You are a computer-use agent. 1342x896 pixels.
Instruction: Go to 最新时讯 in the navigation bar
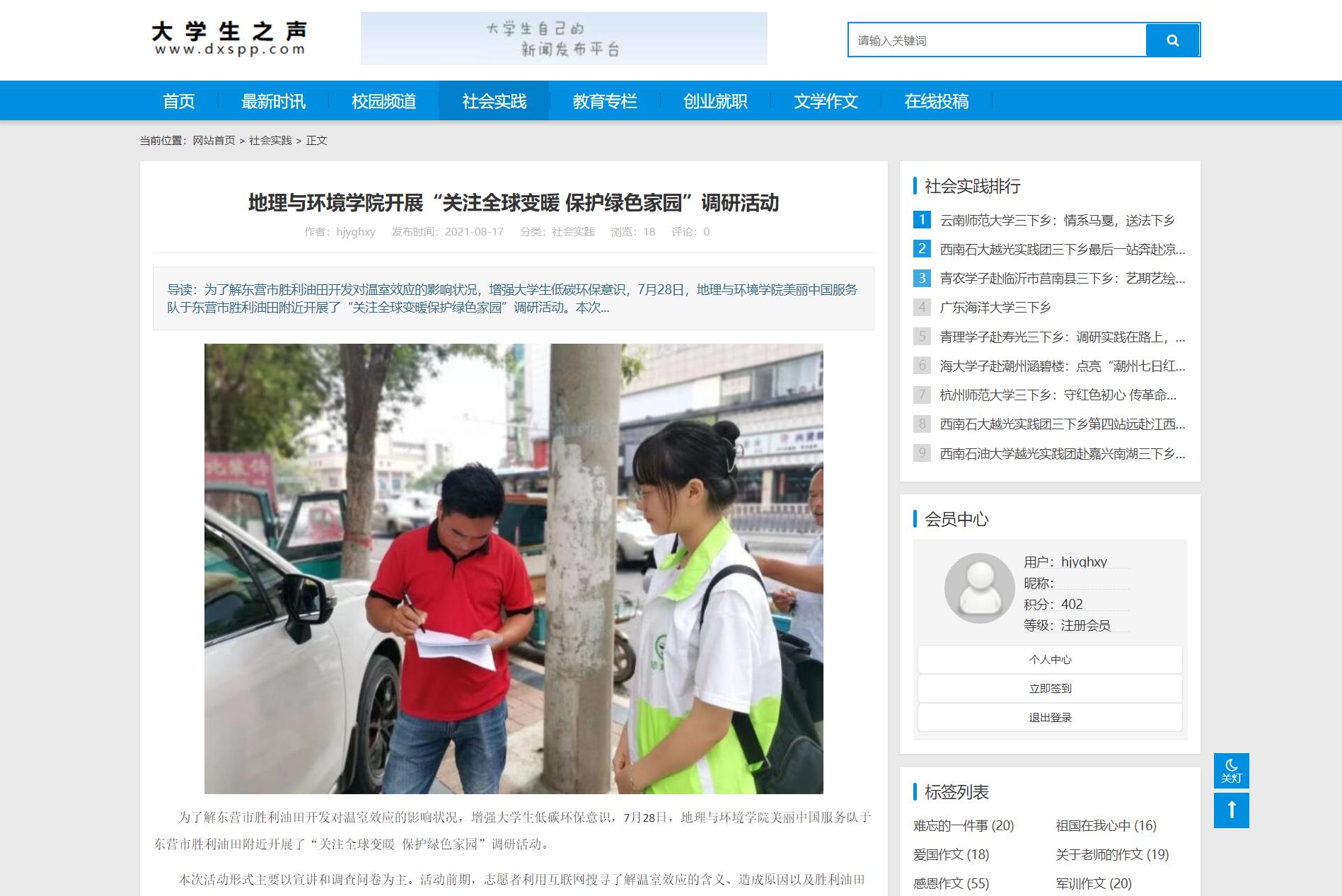pyautogui.click(x=273, y=101)
